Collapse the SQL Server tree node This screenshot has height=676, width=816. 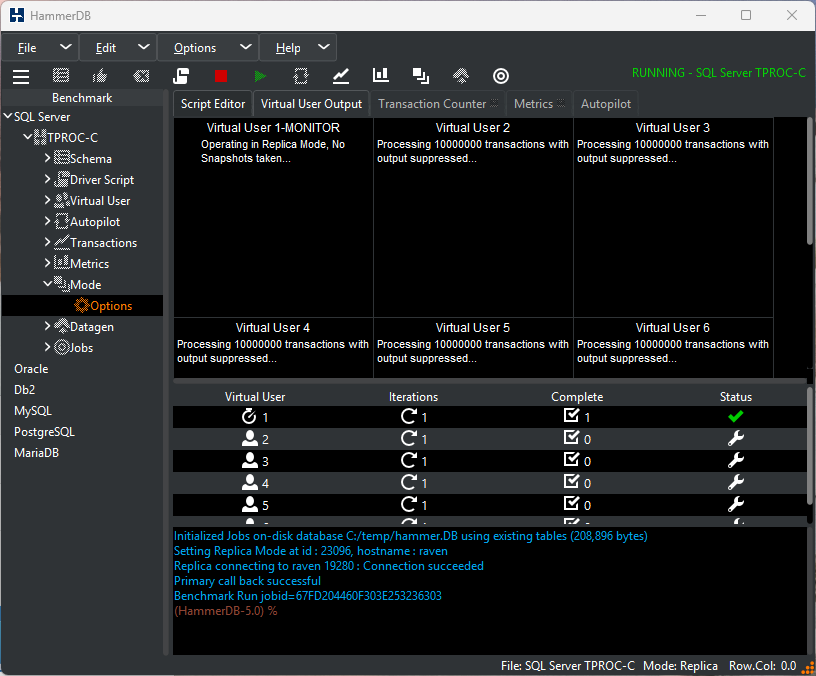pos(8,116)
